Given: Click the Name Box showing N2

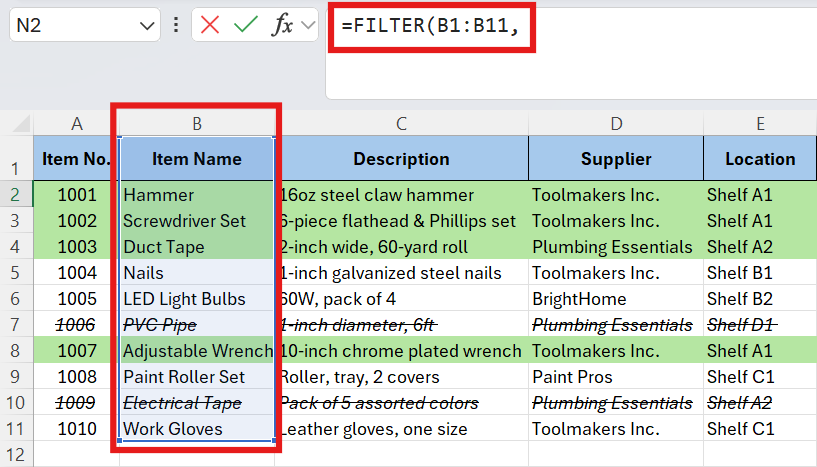Looking at the screenshot, I should coord(70,25).
